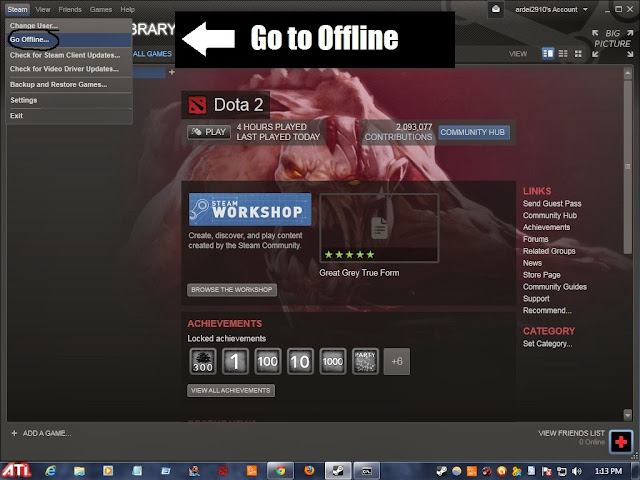Open the 10 locked achievement icon
This screenshot has width=640, height=480.
tap(300, 361)
